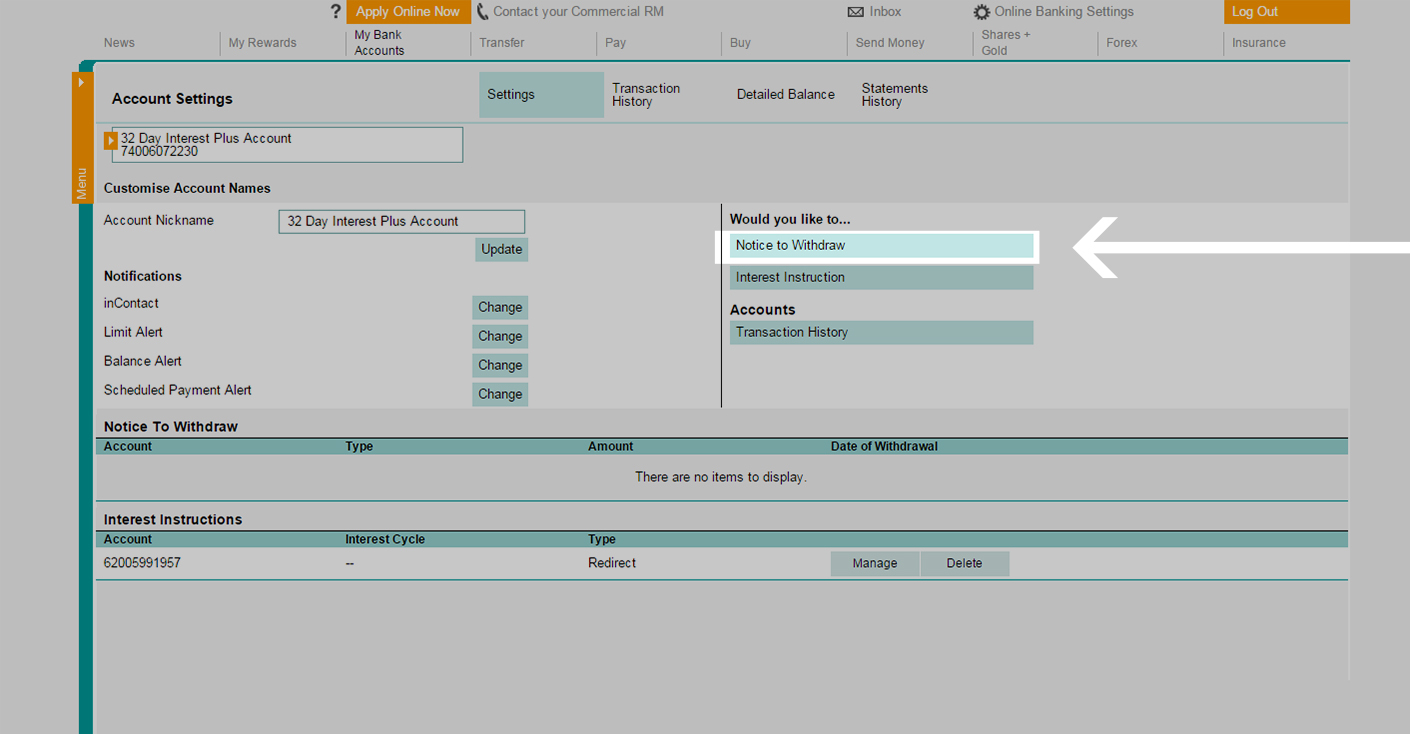Open the Transfer menu

pyautogui.click(x=502, y=43)
